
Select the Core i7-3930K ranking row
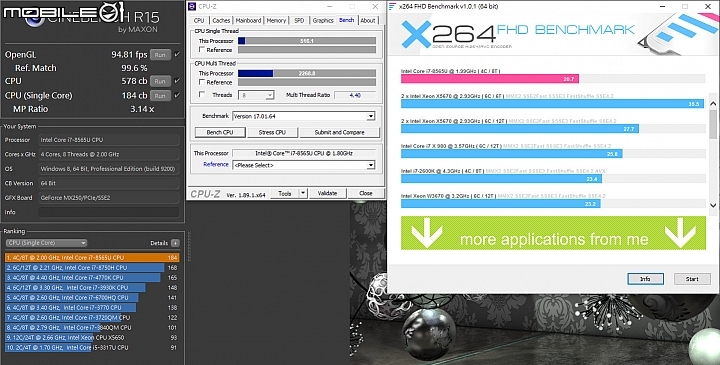[x=92, y=288]
